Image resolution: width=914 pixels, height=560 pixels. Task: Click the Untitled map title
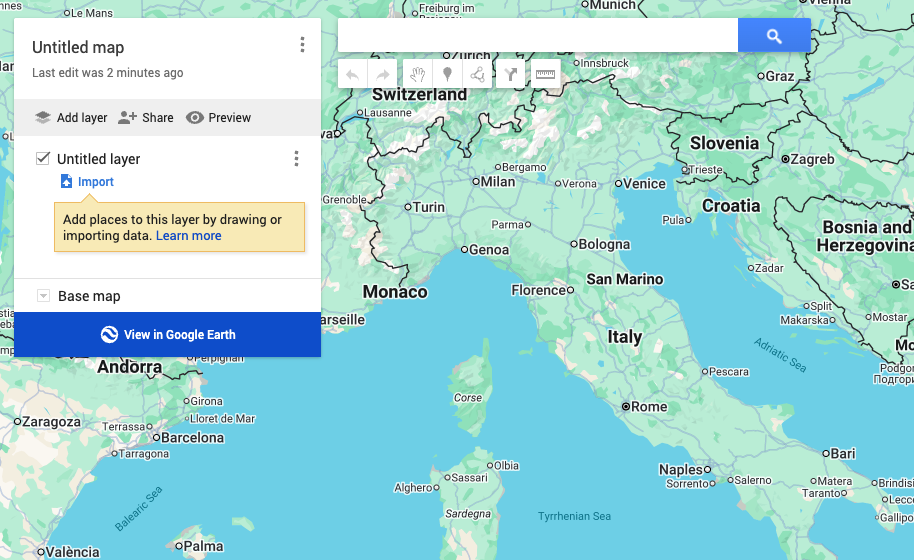point(78,47)
